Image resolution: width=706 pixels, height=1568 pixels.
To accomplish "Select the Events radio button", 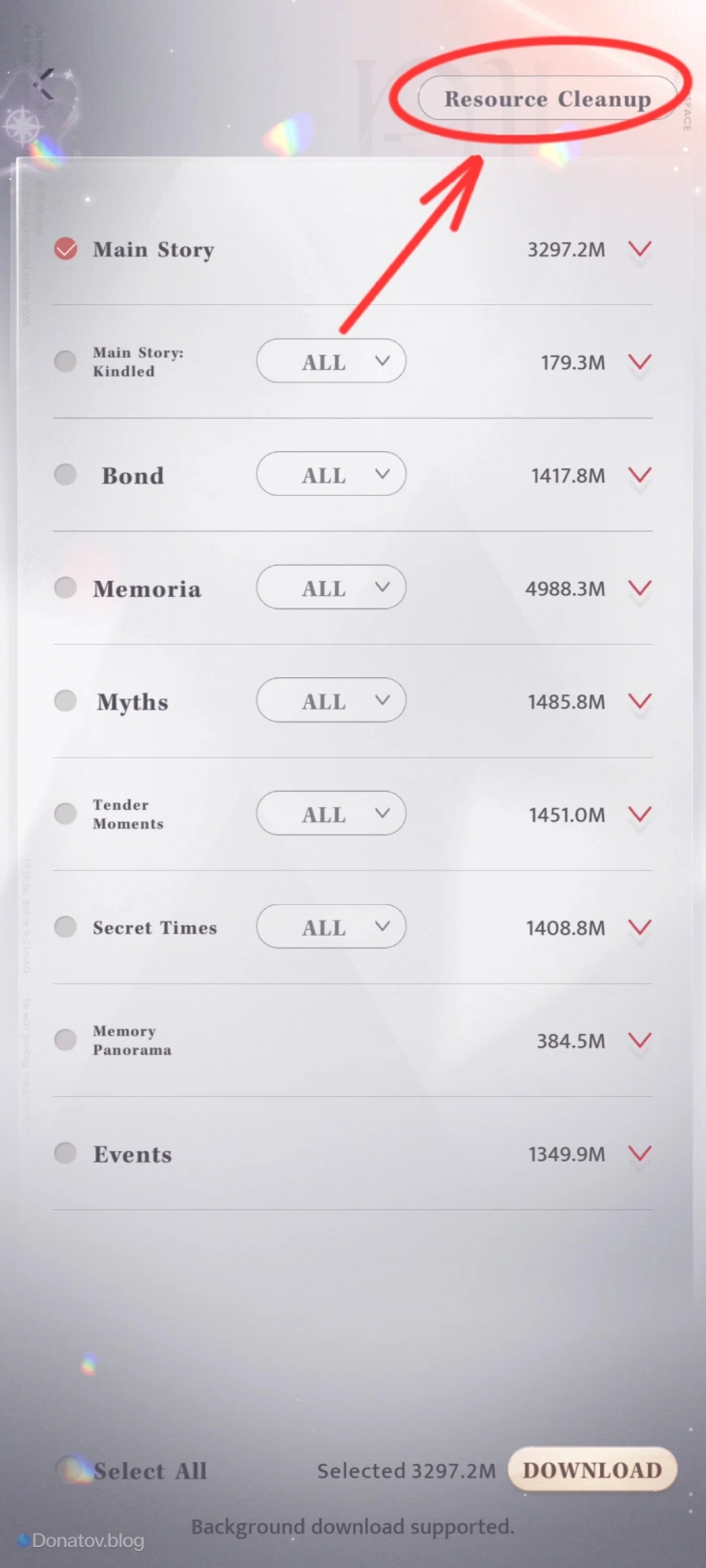I will pyautogui.click(x=66, y=1153).
